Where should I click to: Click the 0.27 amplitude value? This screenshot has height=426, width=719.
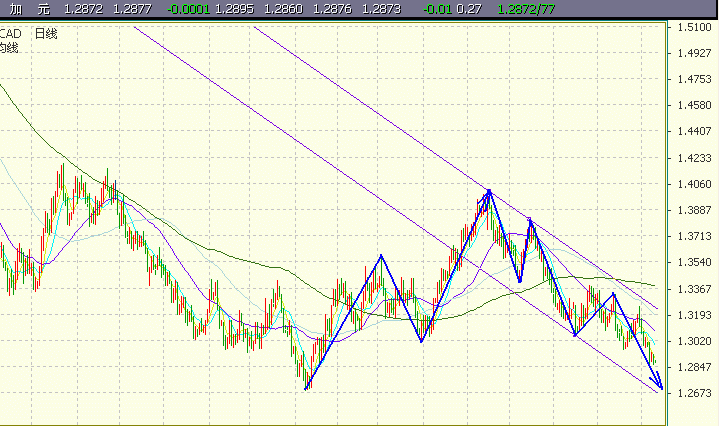[x=469, y=9]
